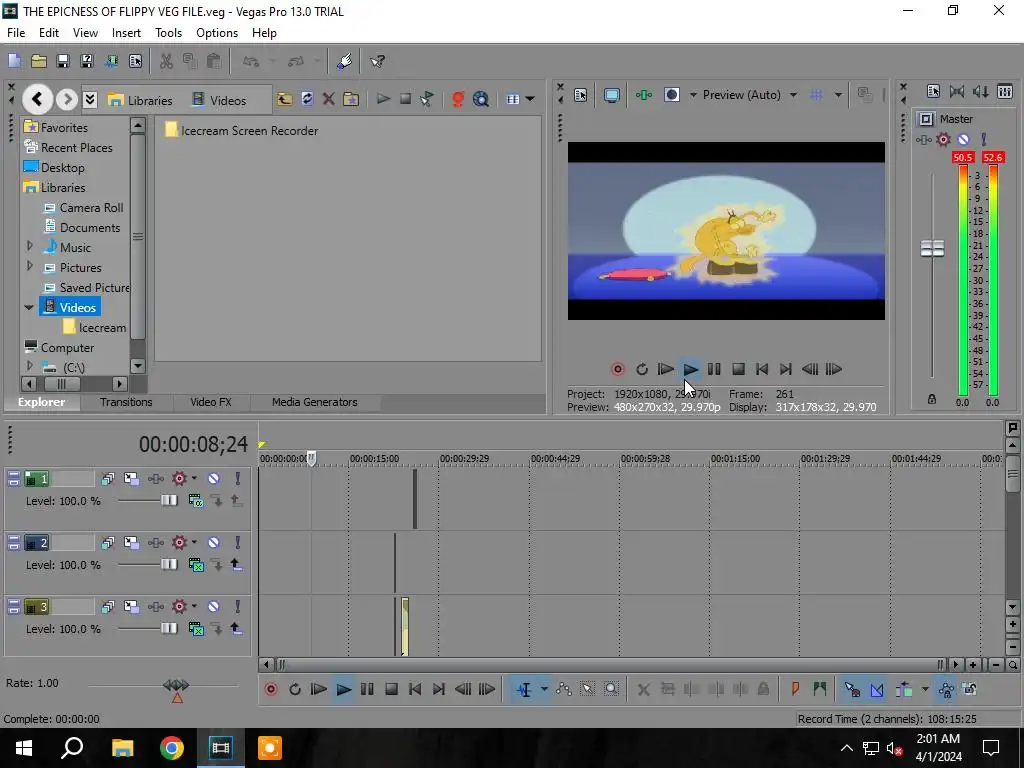
Task: Click the Undo arrow icon
Action: click(x=251, y=61)
